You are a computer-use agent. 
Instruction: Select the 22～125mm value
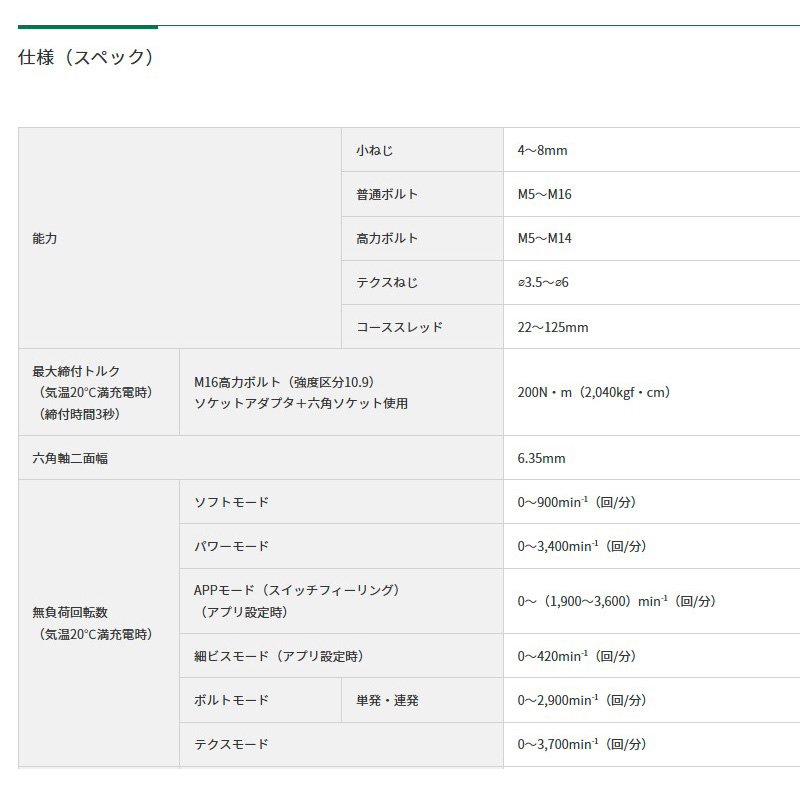click(x=553, y=327)
